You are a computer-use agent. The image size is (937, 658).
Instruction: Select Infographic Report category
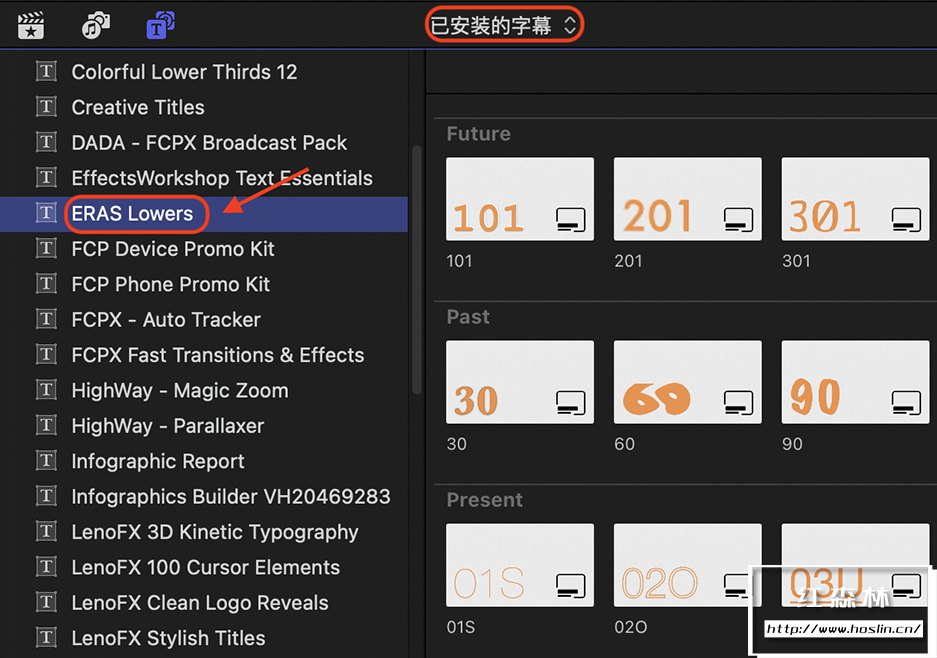(x=158, y=461)
